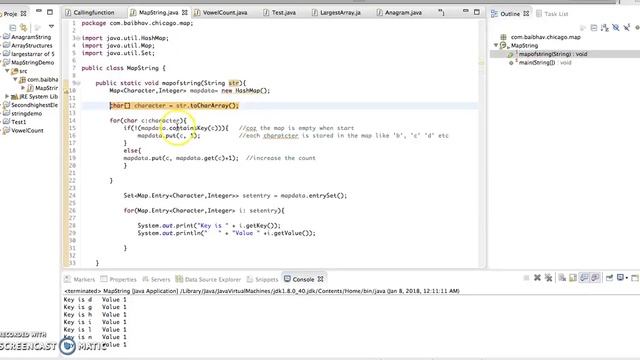The height and width of the screenshot is (360, 640).
Task: Select the Console view tab
Action: tap(303, 279)
